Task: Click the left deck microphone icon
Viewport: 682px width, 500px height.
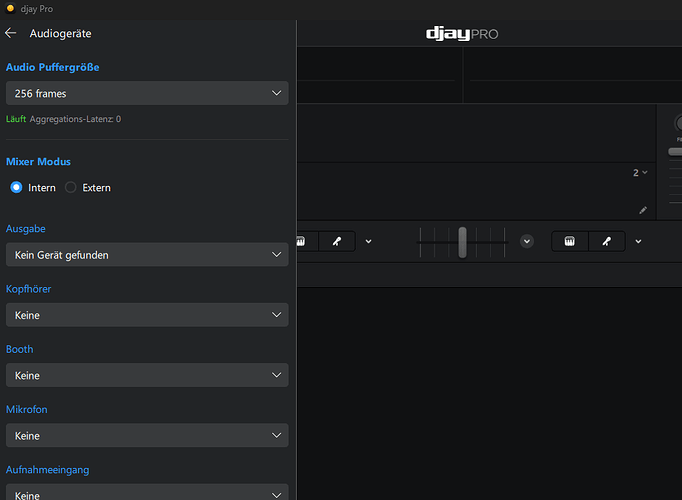Action: [x=337, y=241]
